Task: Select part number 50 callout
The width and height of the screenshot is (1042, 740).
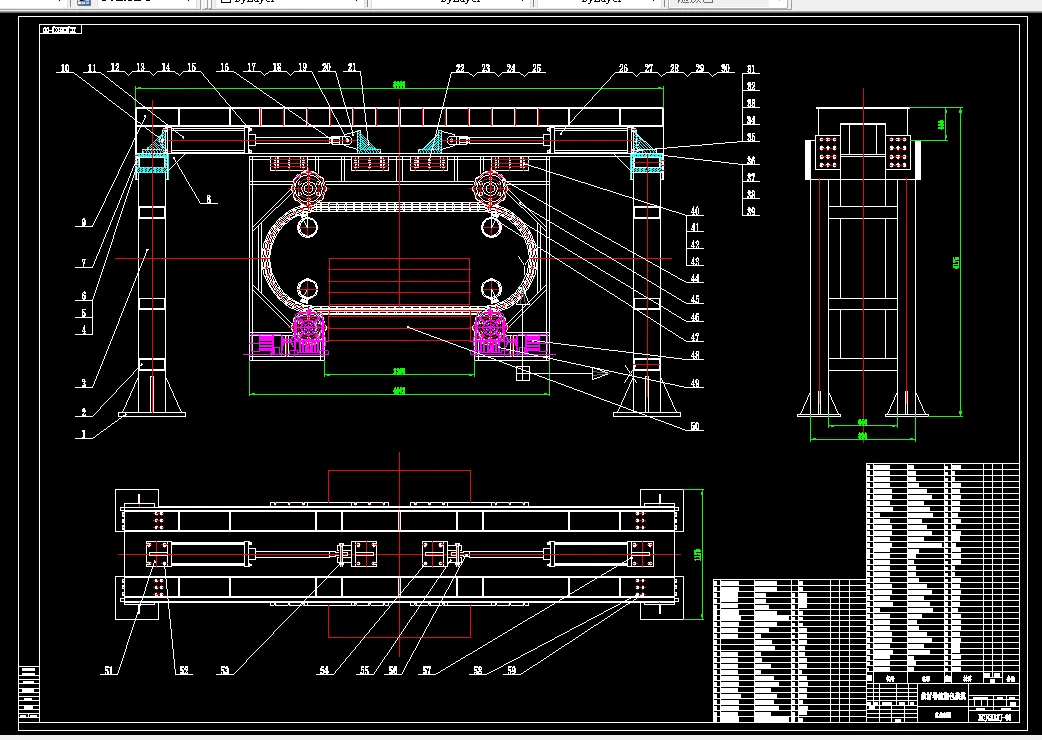Action: coord(694,426)
